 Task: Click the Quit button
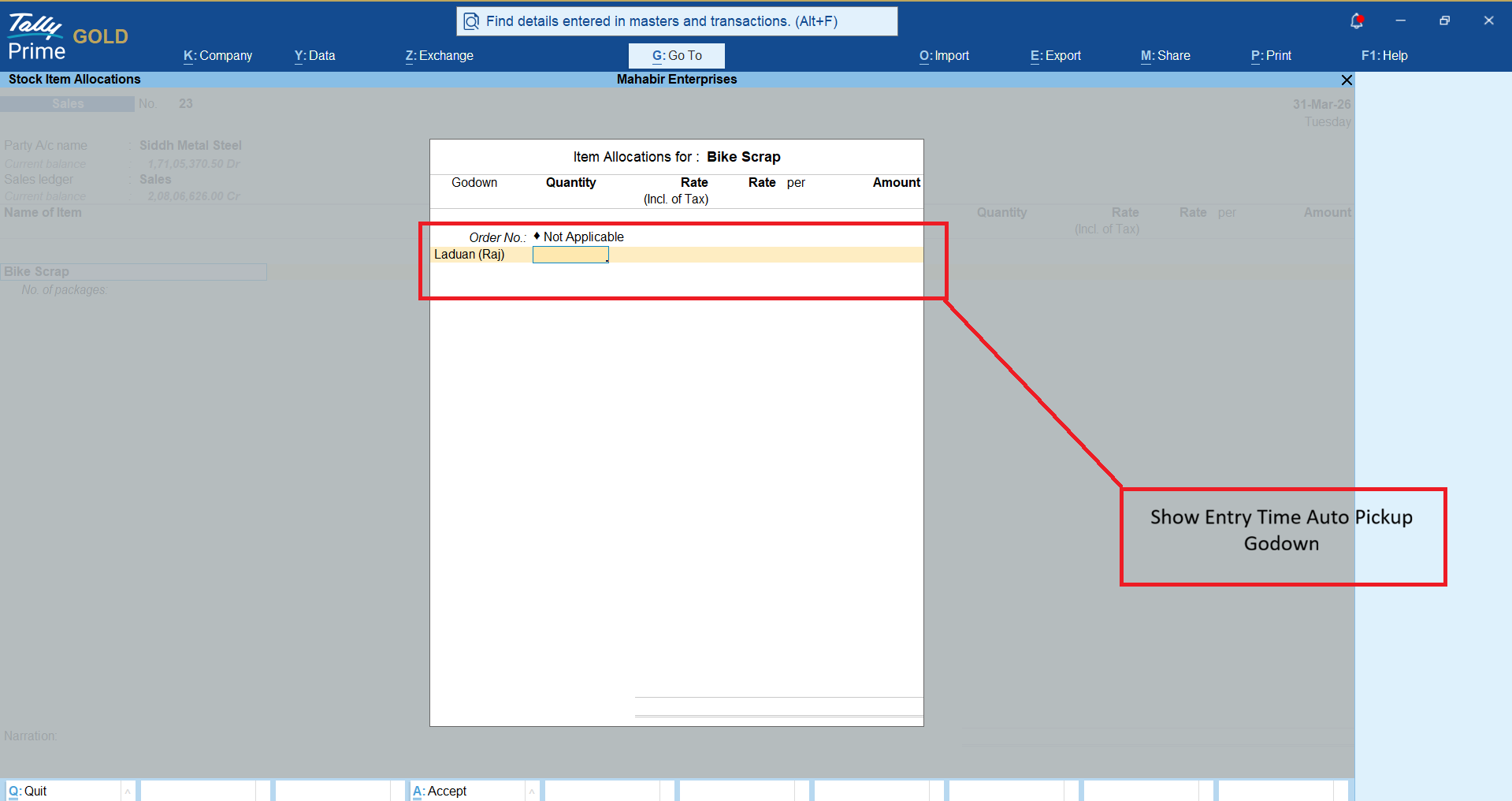click(x=63, y=791)
